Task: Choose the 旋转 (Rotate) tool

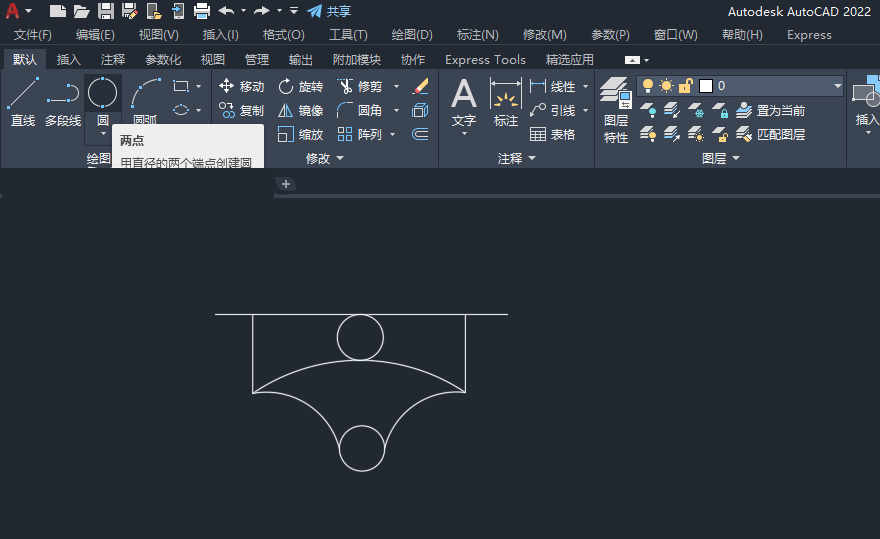Action: (x=300, y=86)
